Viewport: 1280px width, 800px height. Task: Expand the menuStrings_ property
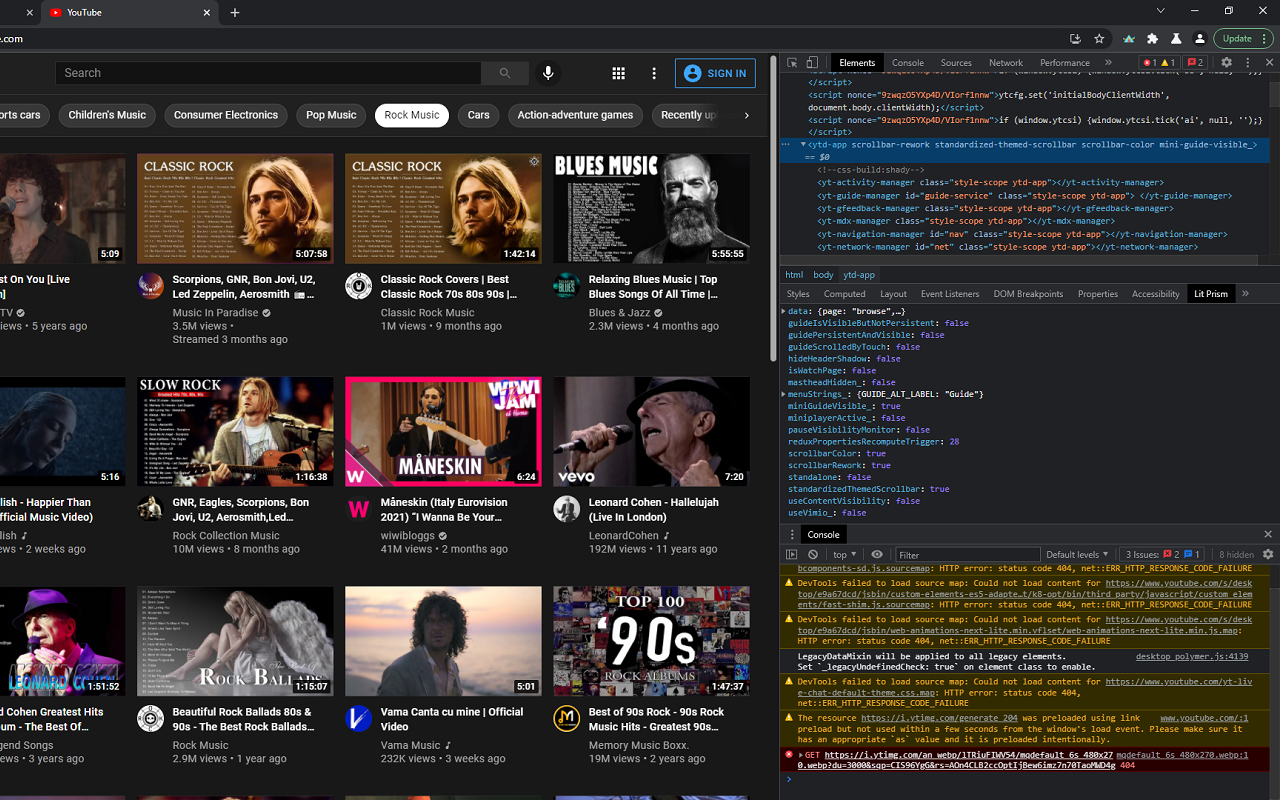[x=785, y=394]
